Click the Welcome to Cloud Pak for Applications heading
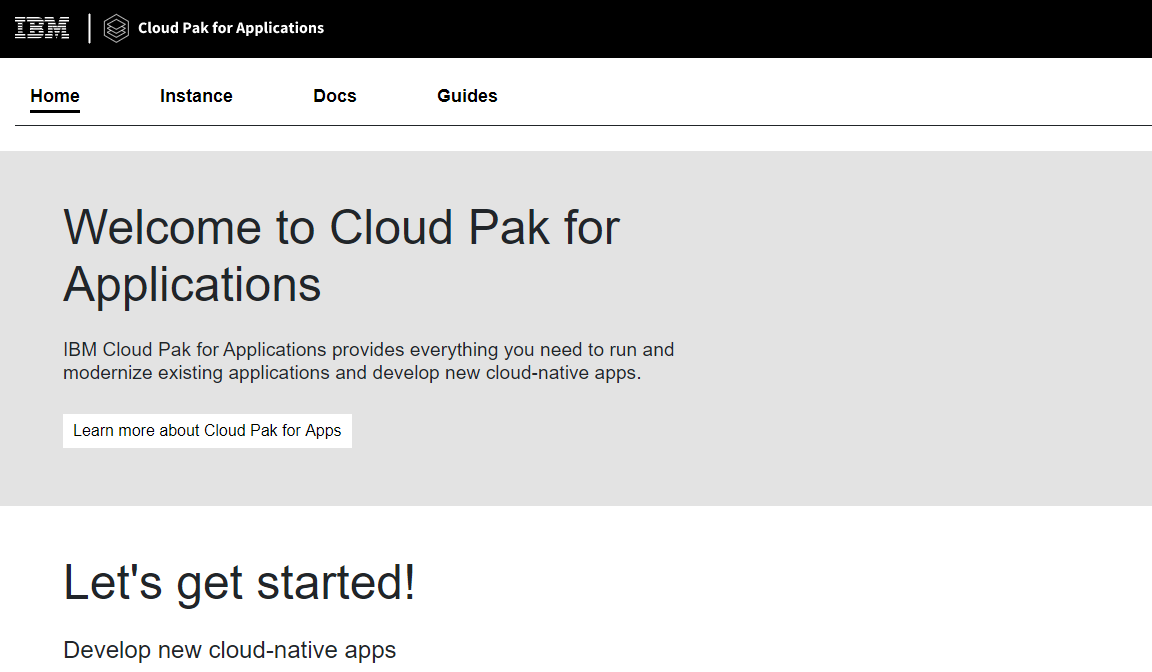The image size is (1152, 672). tap(342, 256)
